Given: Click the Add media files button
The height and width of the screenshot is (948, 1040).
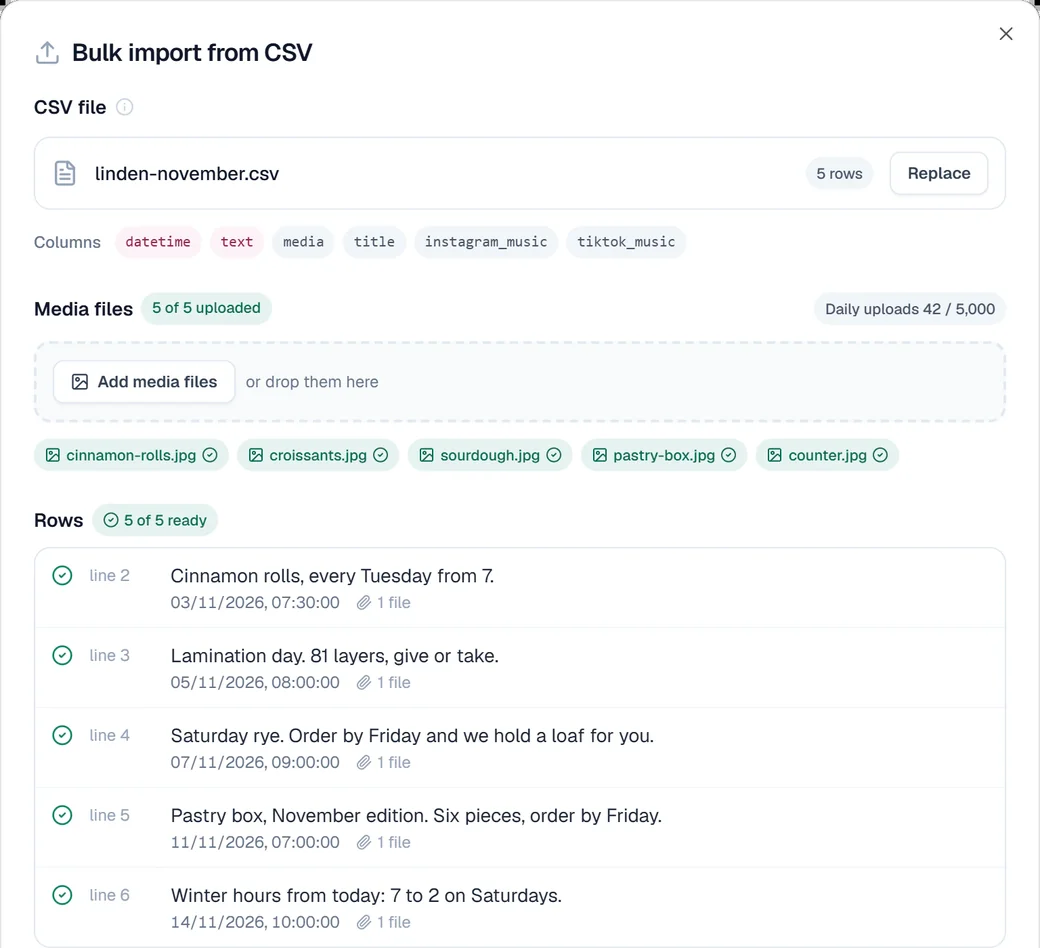Looking at the screenshot, I should pyautogui.click(x=144, y=381).
